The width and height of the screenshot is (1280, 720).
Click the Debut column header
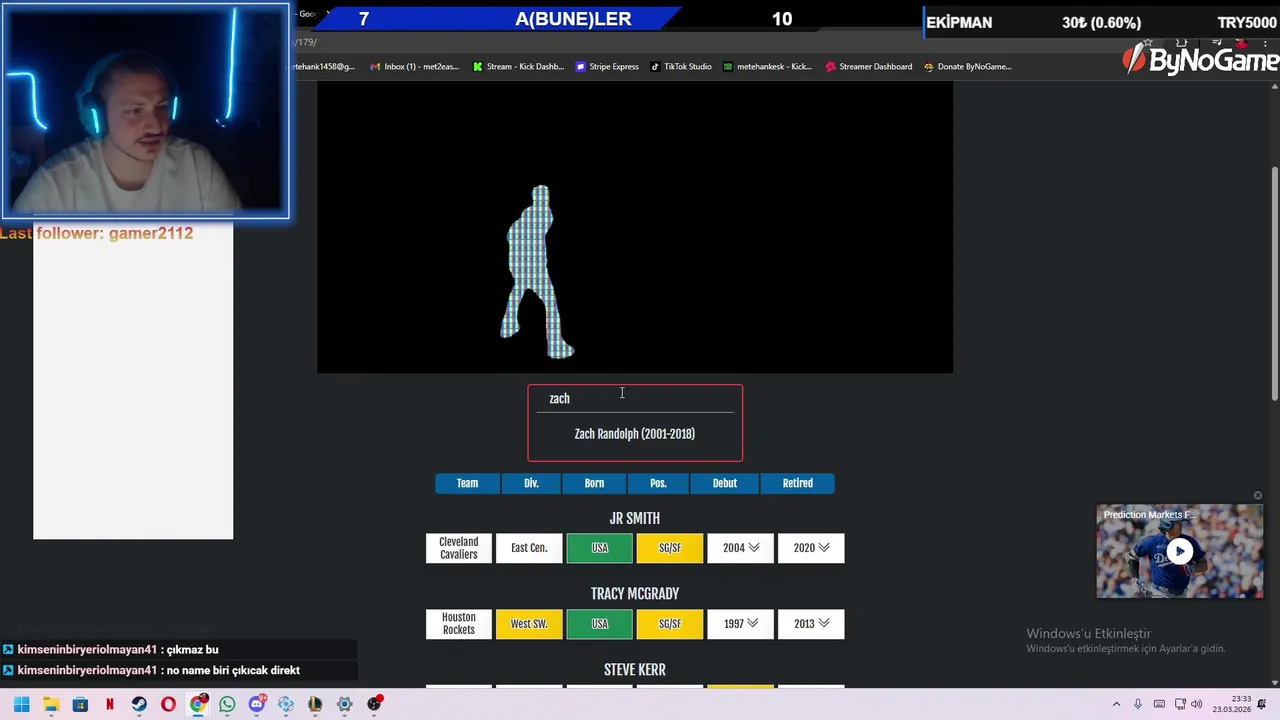pyautogui.click(x=725, y=483)
